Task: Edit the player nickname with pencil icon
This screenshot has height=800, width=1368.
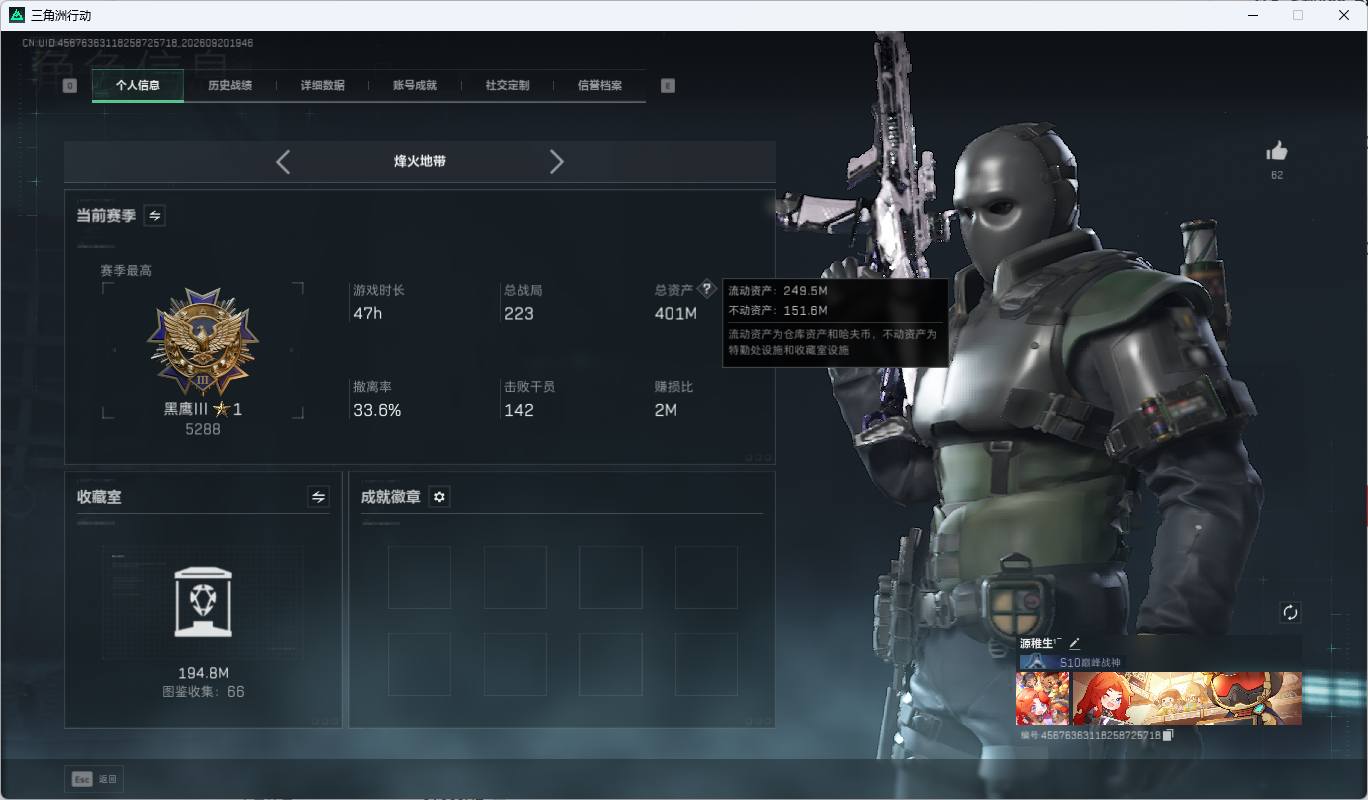Action: tap(1075, 643)
